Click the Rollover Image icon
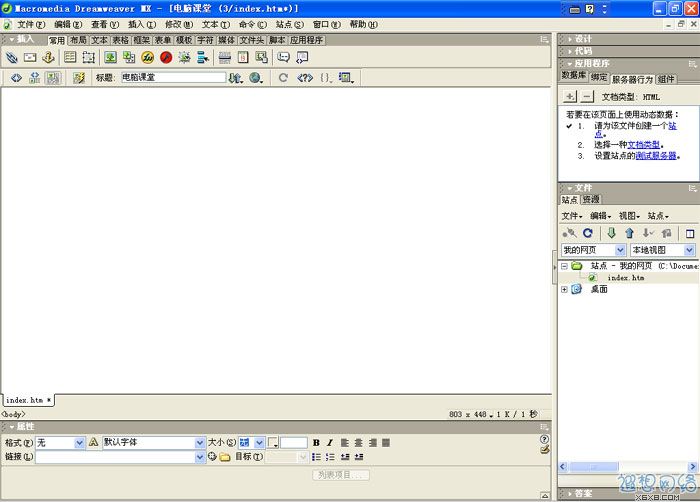The image size is (700, 502). click(x=184, y=57)
